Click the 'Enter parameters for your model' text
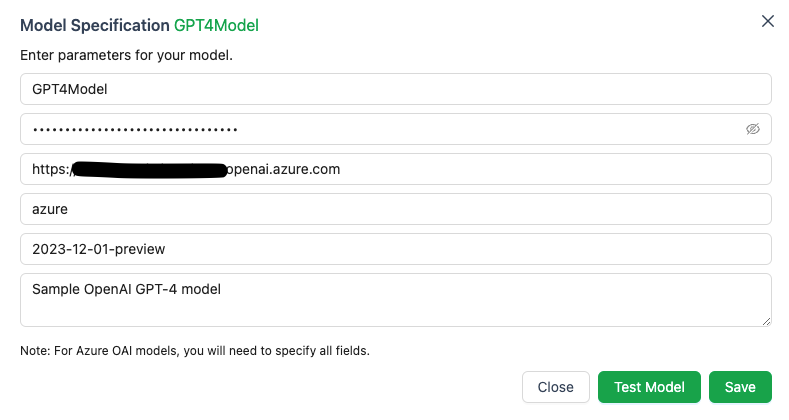 click(x=126, y=54)
